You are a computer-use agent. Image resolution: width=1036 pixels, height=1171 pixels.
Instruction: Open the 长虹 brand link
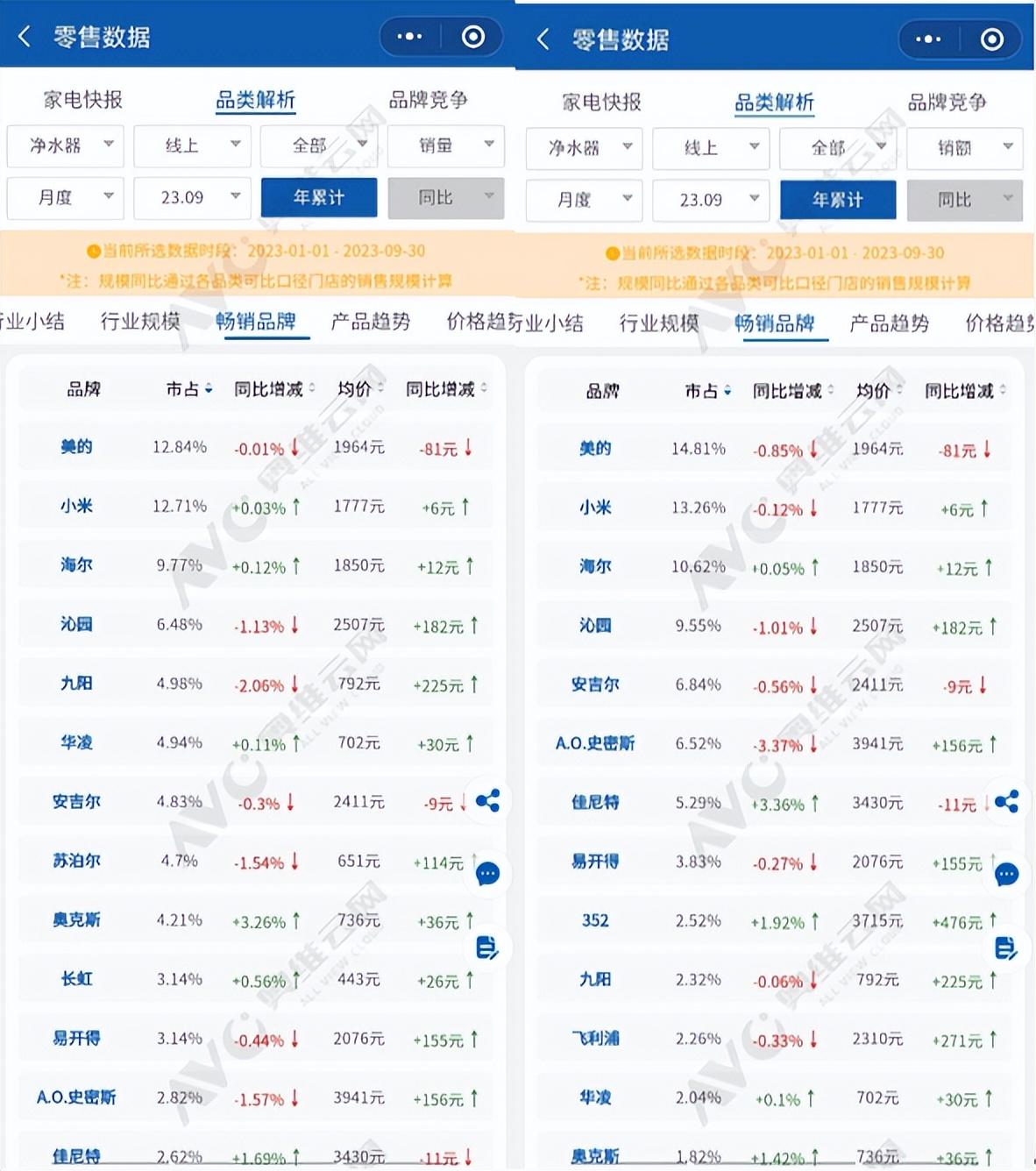(x=76, y=979)
